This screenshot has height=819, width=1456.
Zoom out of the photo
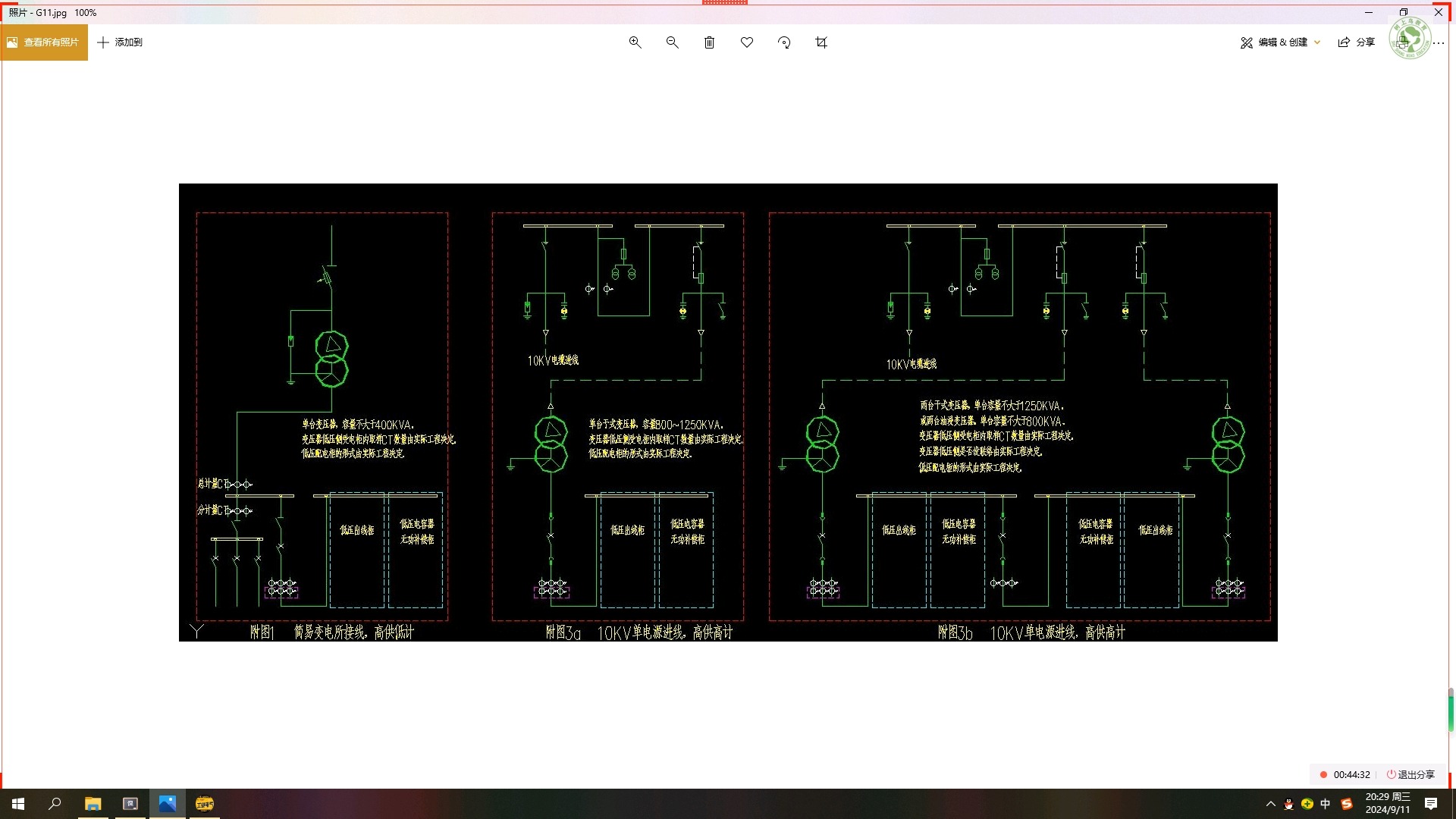(672, 42)
